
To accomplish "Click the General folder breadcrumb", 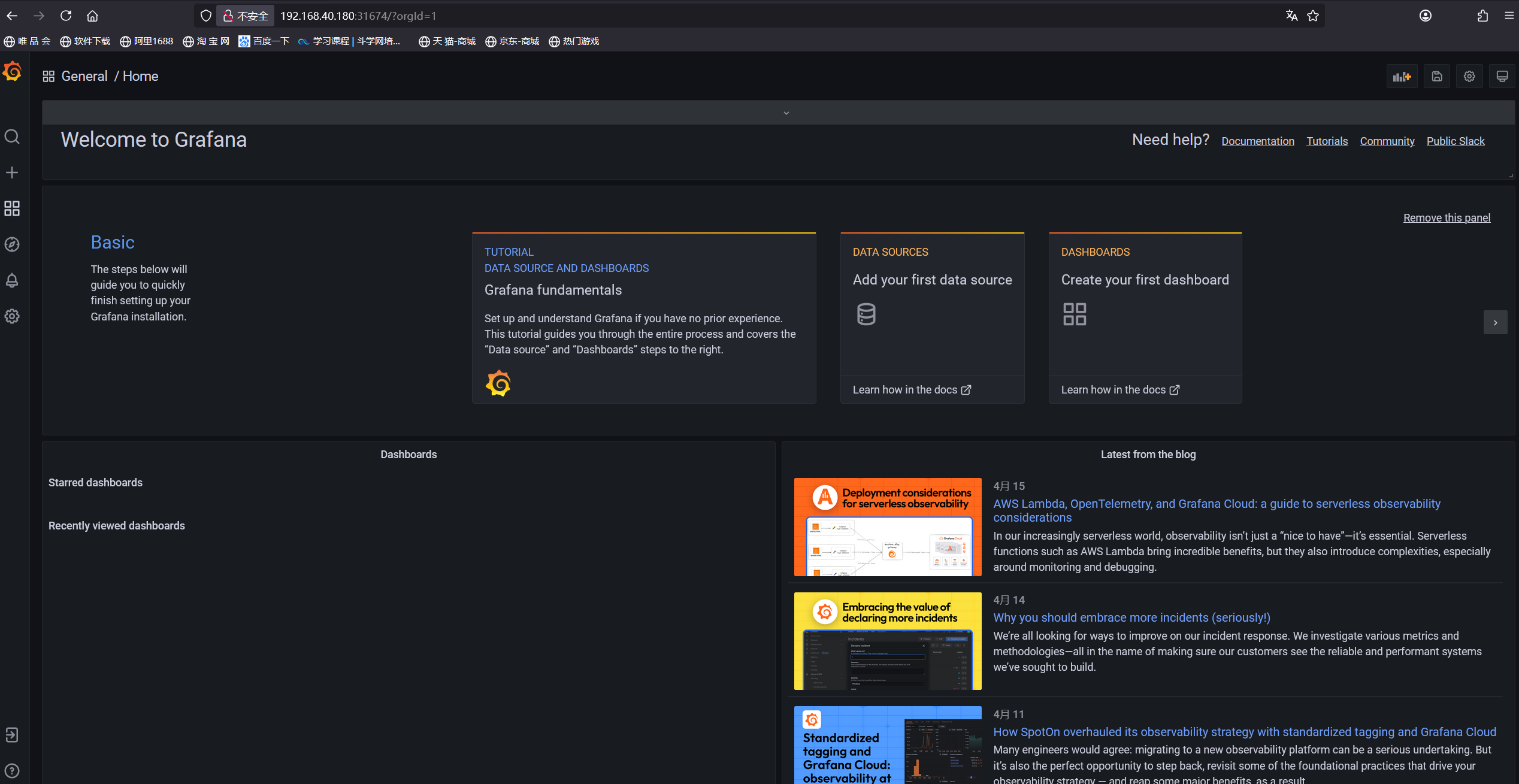I will click(x=84, y=77).
